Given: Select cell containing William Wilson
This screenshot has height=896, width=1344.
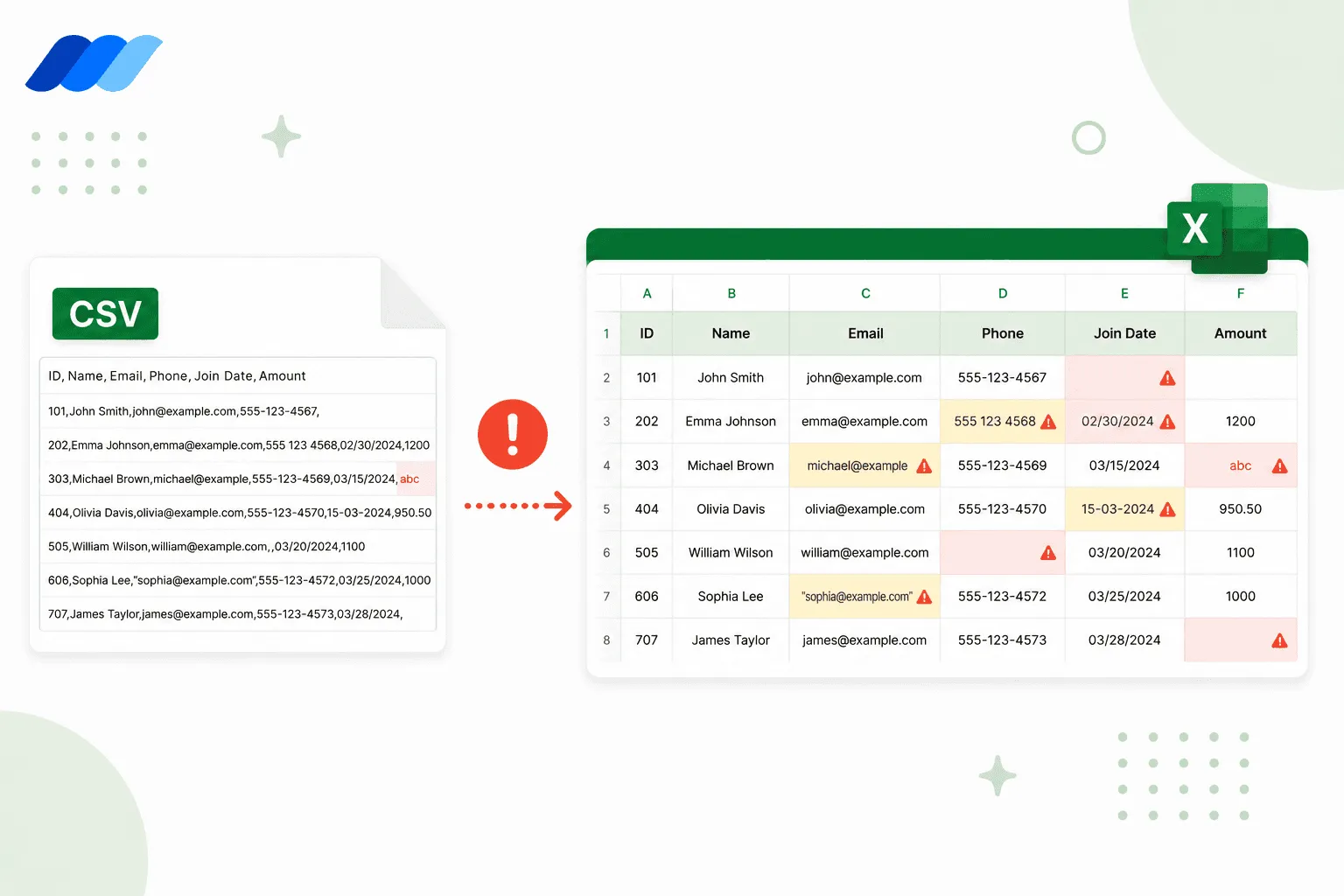Looking at the screenshot, I should click(731, 553).
